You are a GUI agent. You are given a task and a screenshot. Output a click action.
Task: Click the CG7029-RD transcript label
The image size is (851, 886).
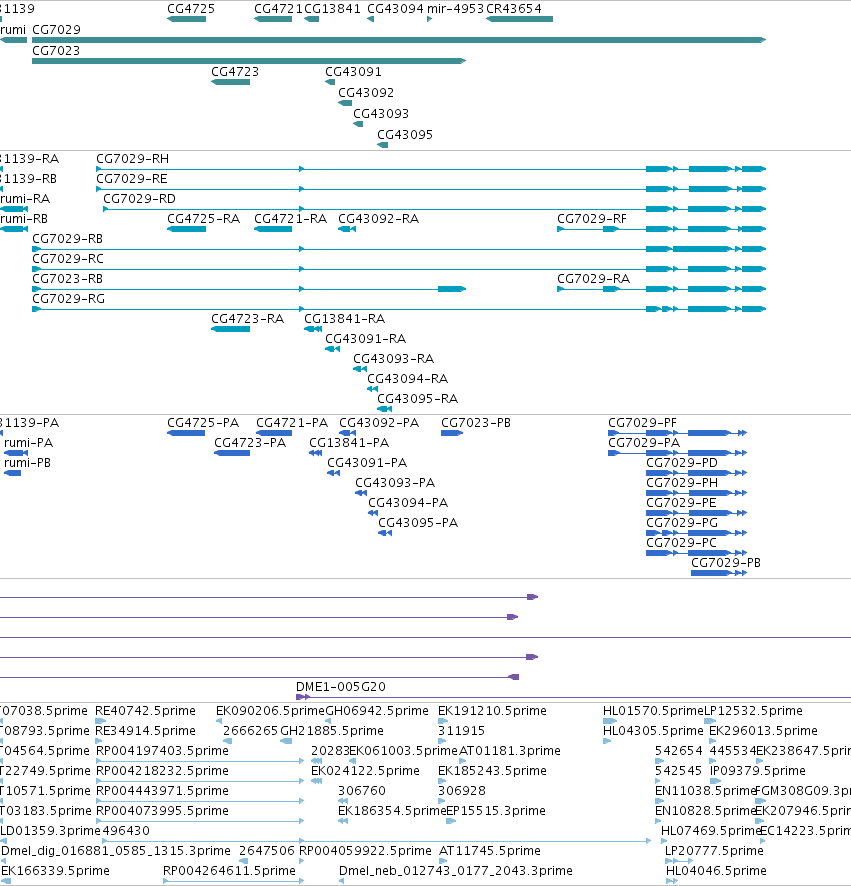[140, 199]
